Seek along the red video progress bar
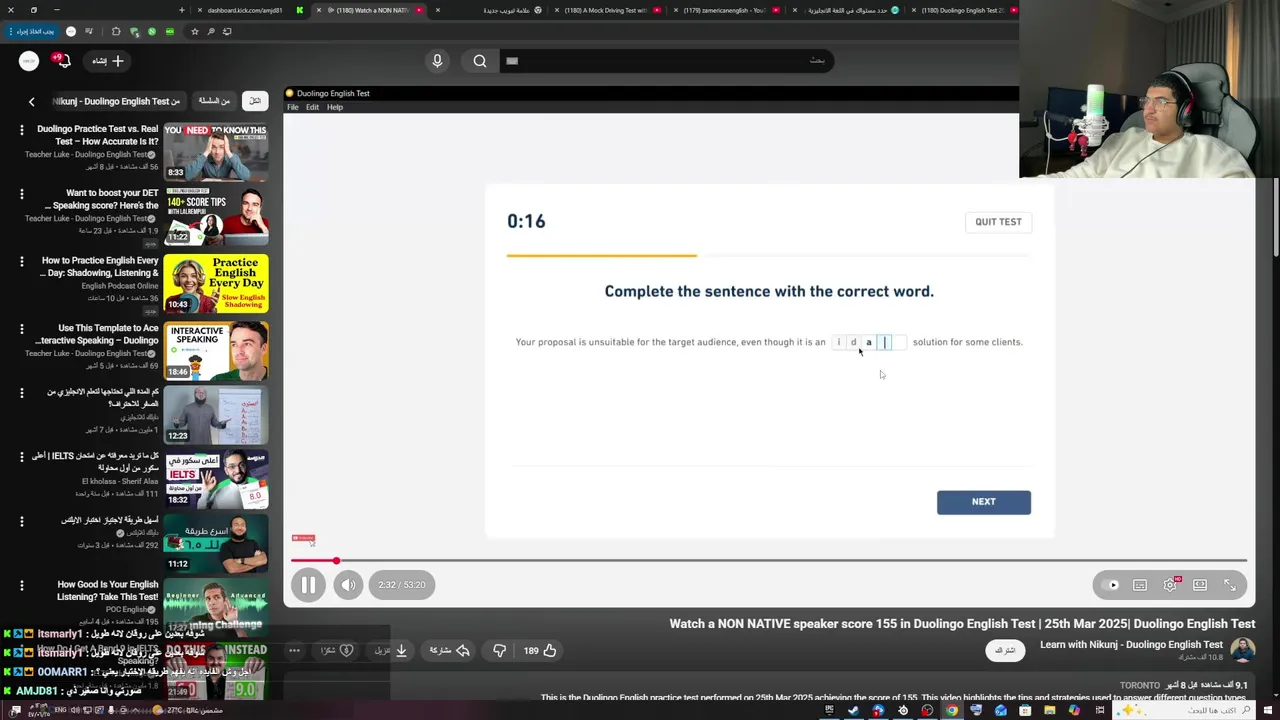 coord(769,561)
